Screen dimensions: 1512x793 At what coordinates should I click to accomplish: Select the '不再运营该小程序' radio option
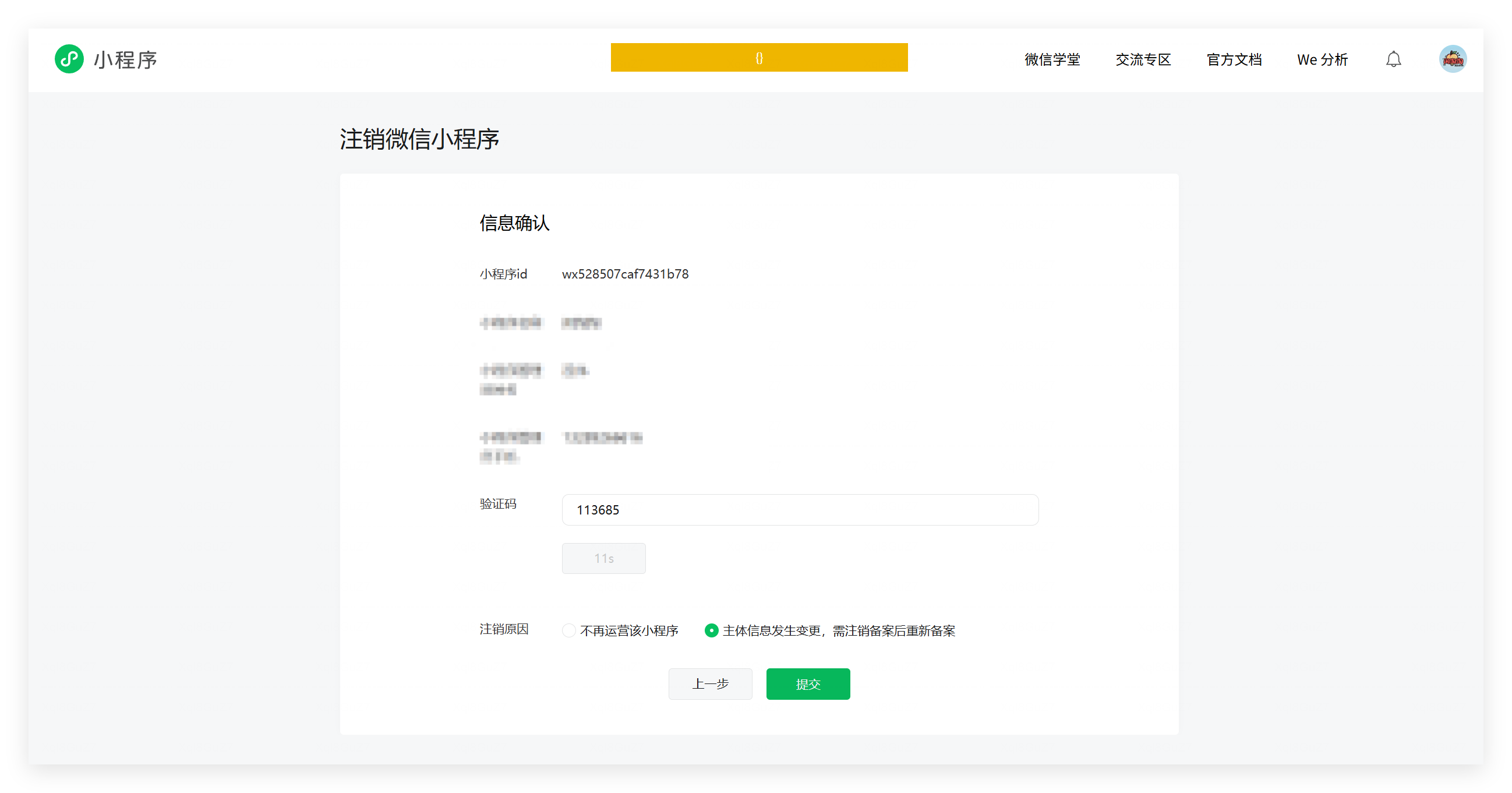click(x=569, y=630)
